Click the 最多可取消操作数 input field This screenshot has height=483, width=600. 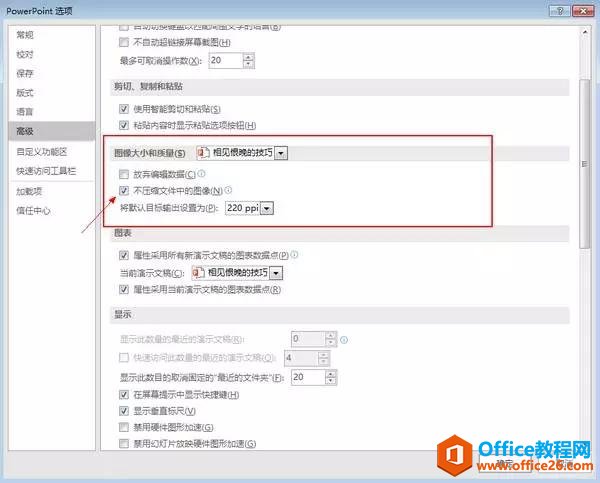point(226,60)
